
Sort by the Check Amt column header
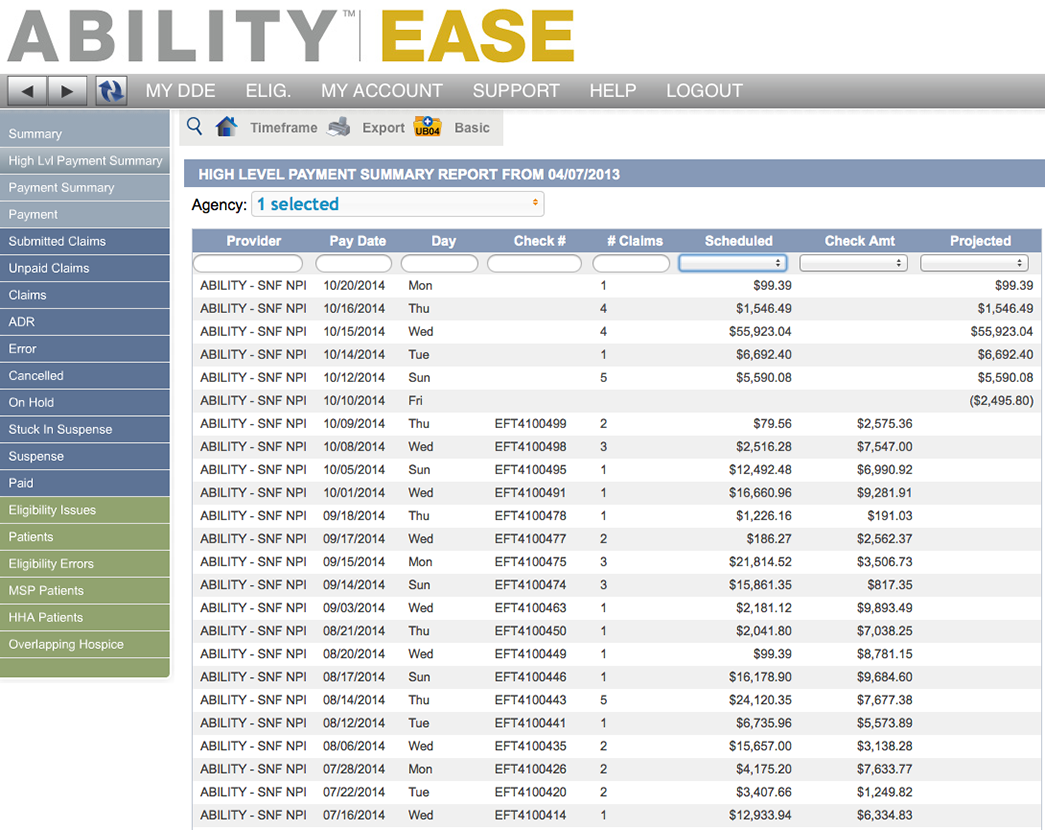[x=860, y=241]
